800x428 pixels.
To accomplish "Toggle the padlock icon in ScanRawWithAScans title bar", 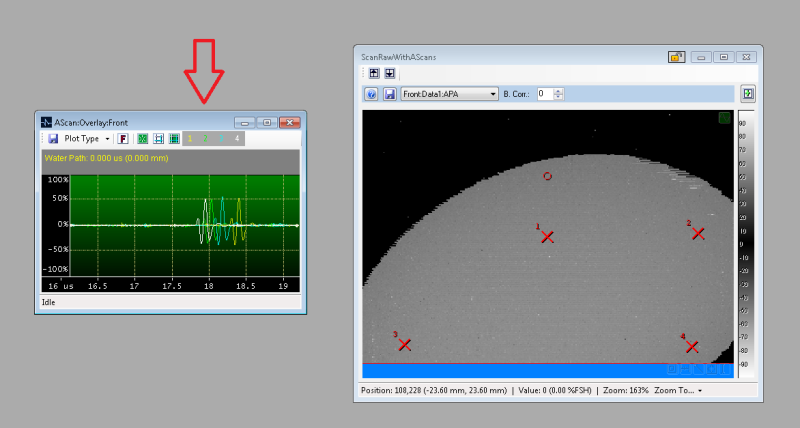I will tap(677, 57).
